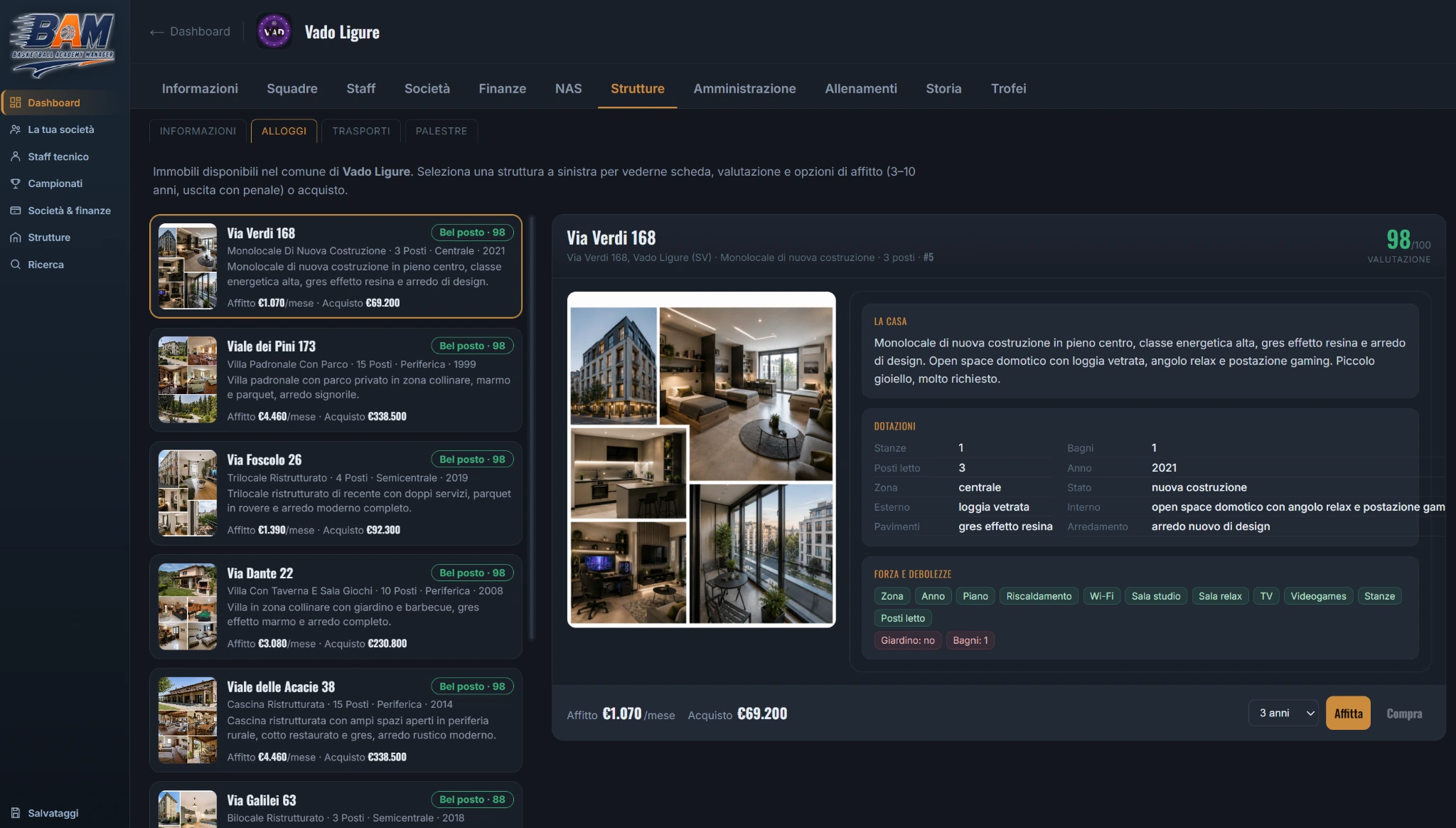The width and height of the screenshot is (1456, 828).
Task: Click the Società & finanze card icon
Action: [16, 211]
